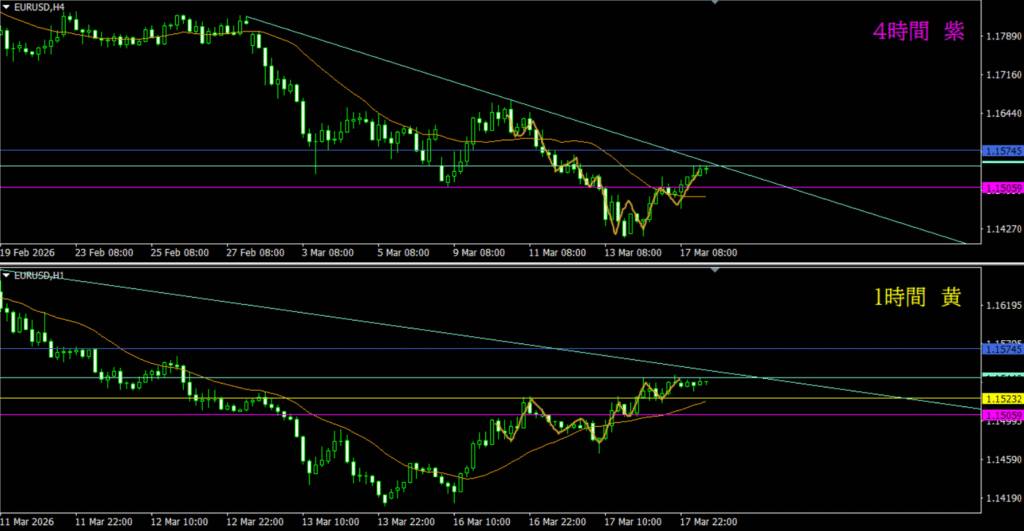Select the magenta 1.15059 price tag on H4 chart

(x=1002, y=187)
